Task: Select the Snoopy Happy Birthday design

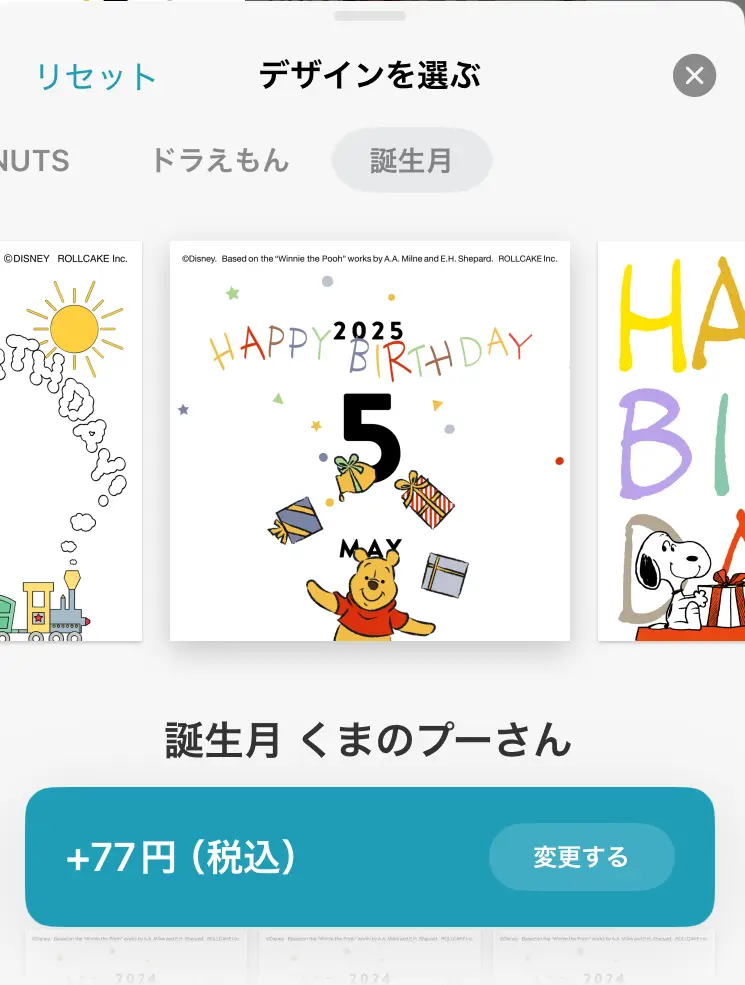Action: pyautogui.click(x=672, y=441)
